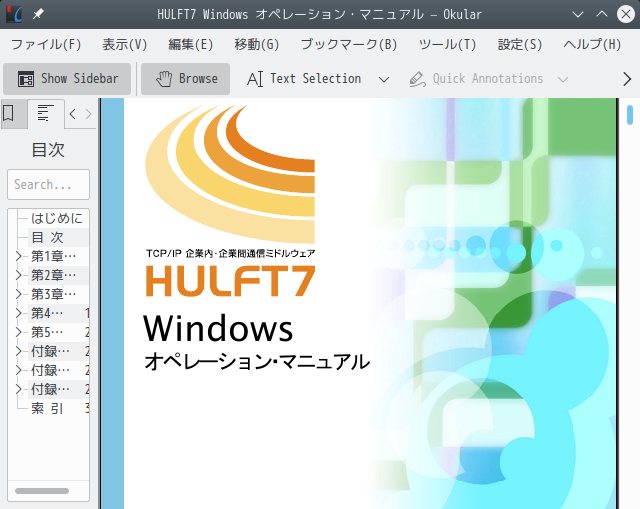The width and height of the screenshot is (640, 509).
Task: Click the document vertical scrollbar handle
Action: [630, 115]
